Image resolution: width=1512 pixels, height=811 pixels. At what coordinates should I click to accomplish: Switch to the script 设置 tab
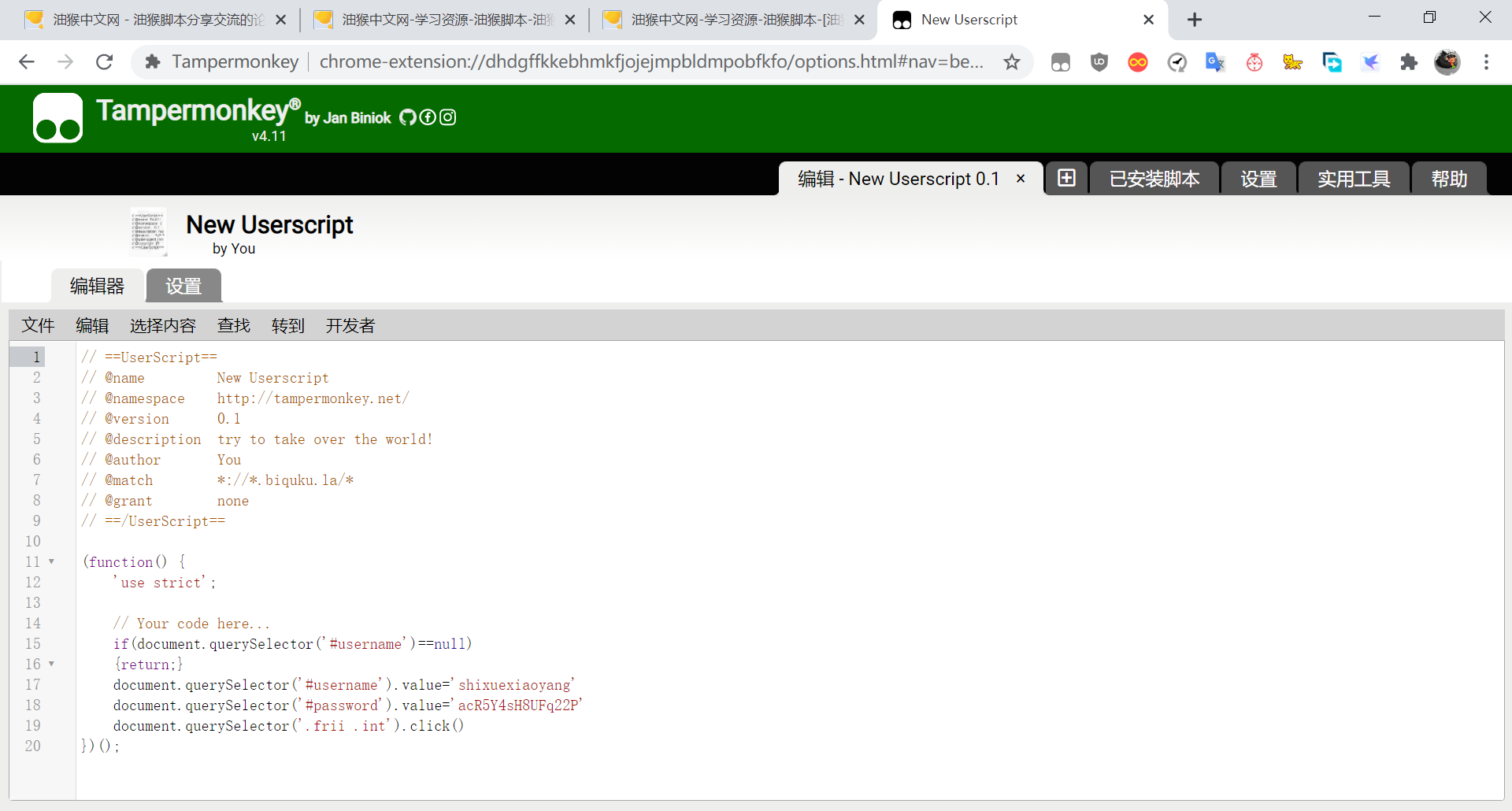click(183, 286)
